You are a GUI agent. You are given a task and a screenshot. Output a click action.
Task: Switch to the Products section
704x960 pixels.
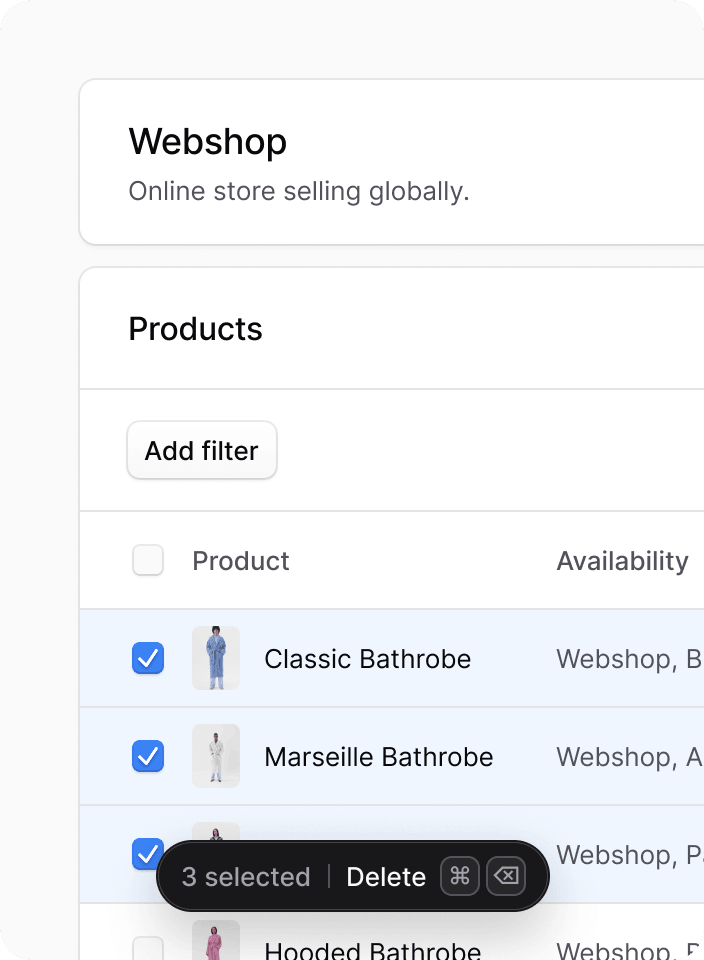click(195, 328)
